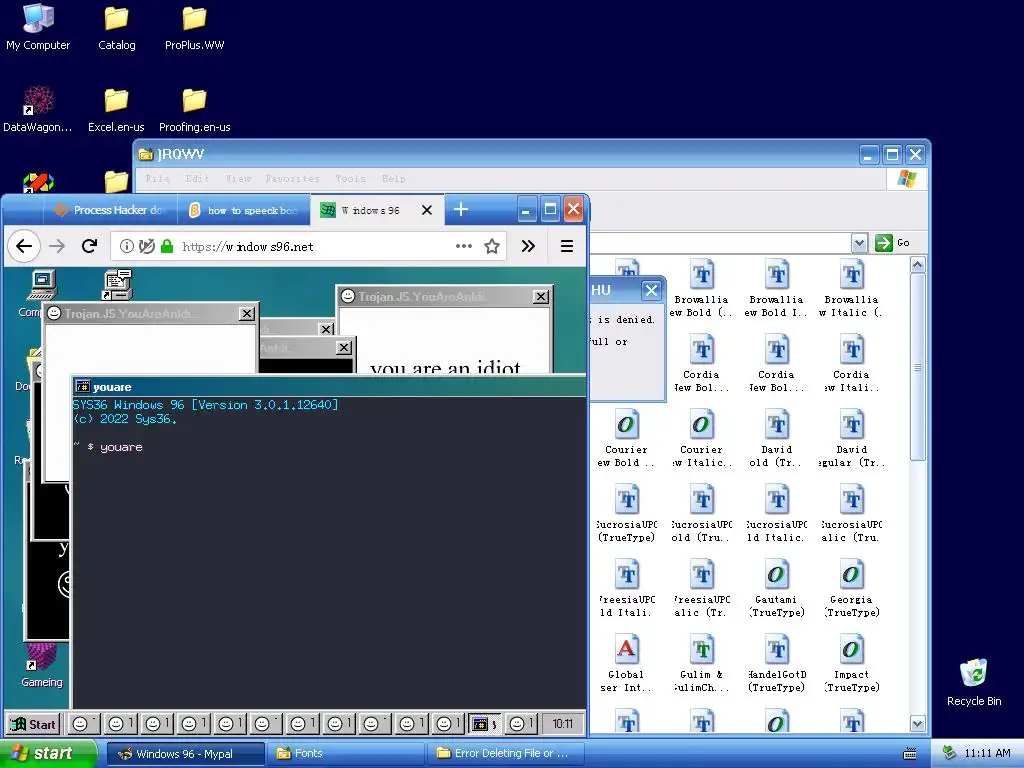Image resolution: width=1024 pixels, height=768 pixels.
Task: Select the HandelGotD TrueType font
Action: point(776,664)
